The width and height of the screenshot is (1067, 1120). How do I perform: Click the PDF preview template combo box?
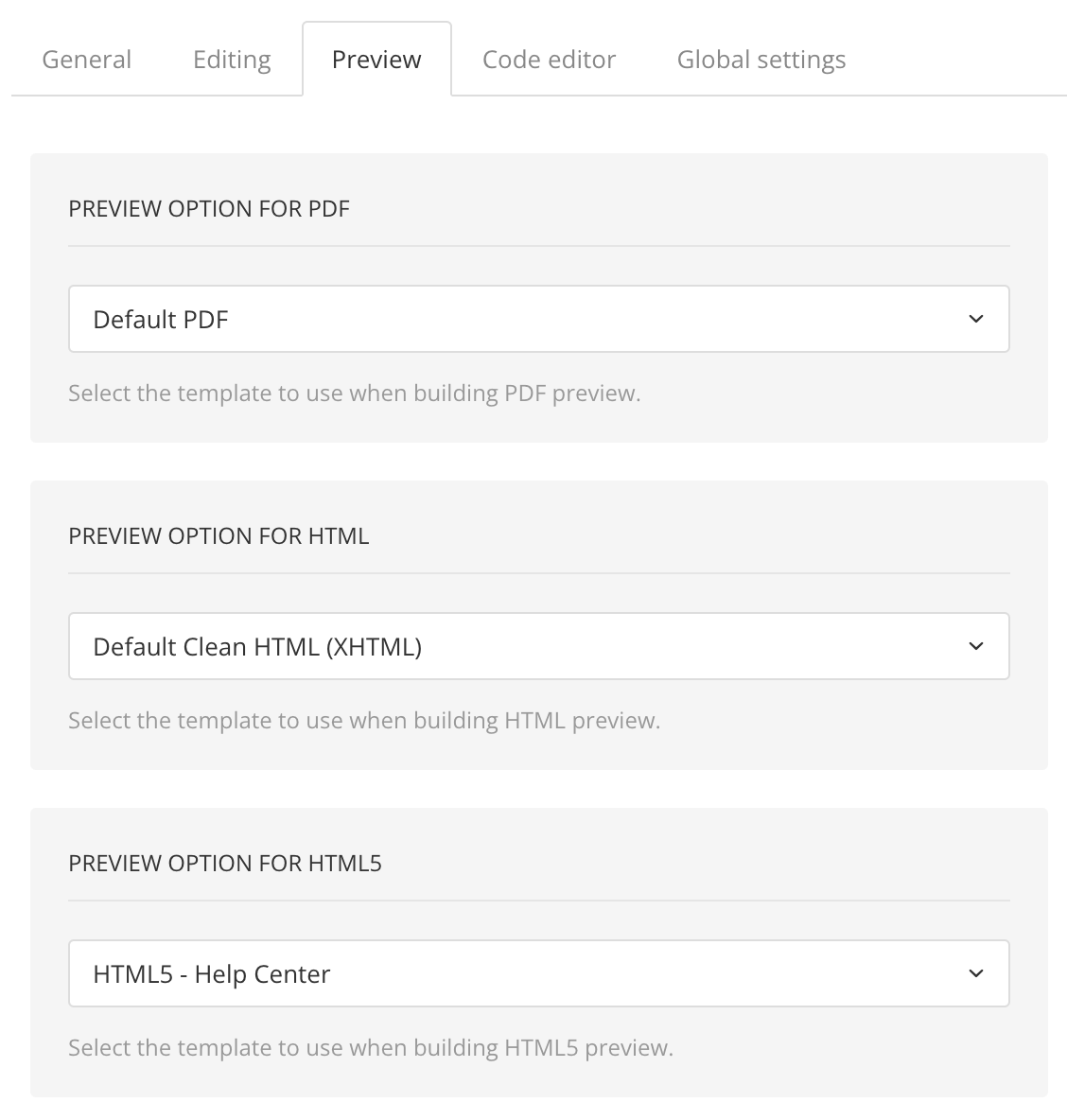pyautogui.click(x=539, y=319)
